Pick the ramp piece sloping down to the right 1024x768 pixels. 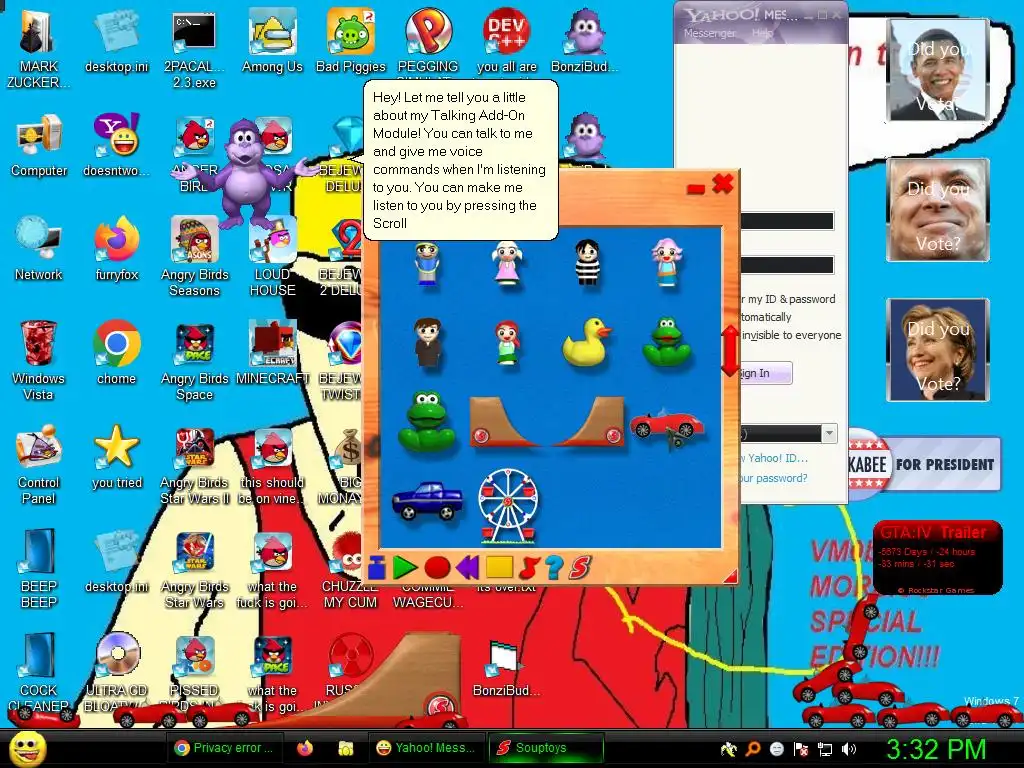(x=507, y=421)
